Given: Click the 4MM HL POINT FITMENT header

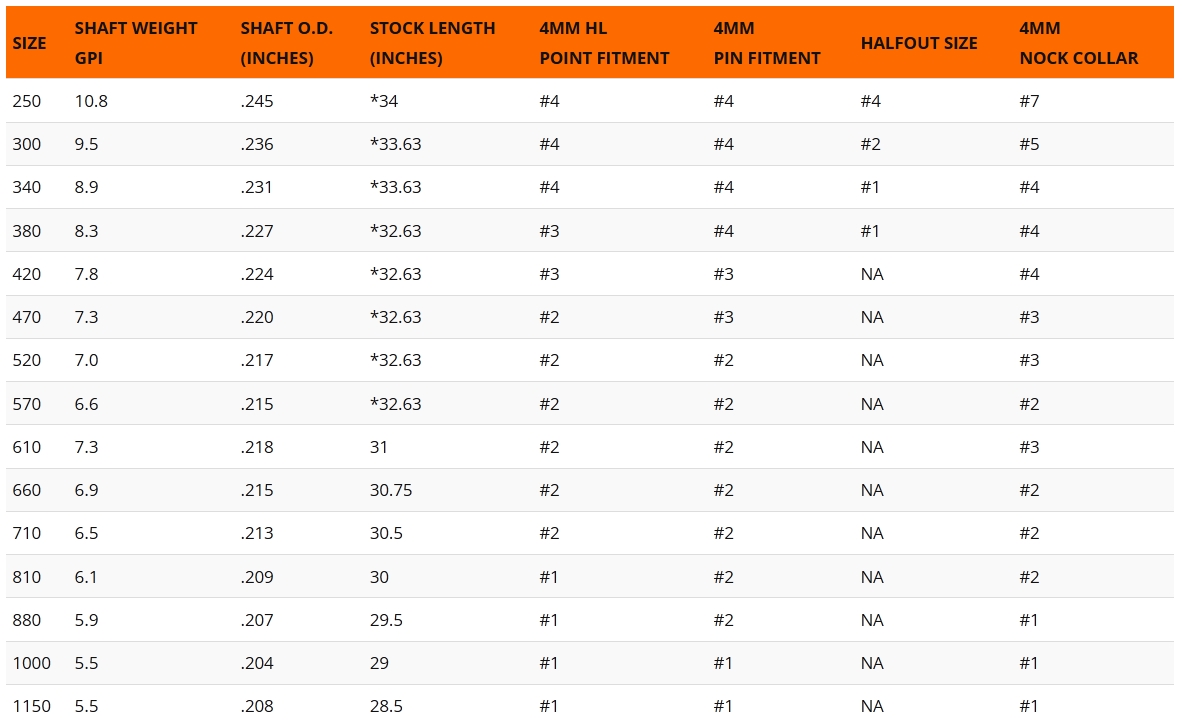Looking at the screenshot, I should tap(604, 43).
